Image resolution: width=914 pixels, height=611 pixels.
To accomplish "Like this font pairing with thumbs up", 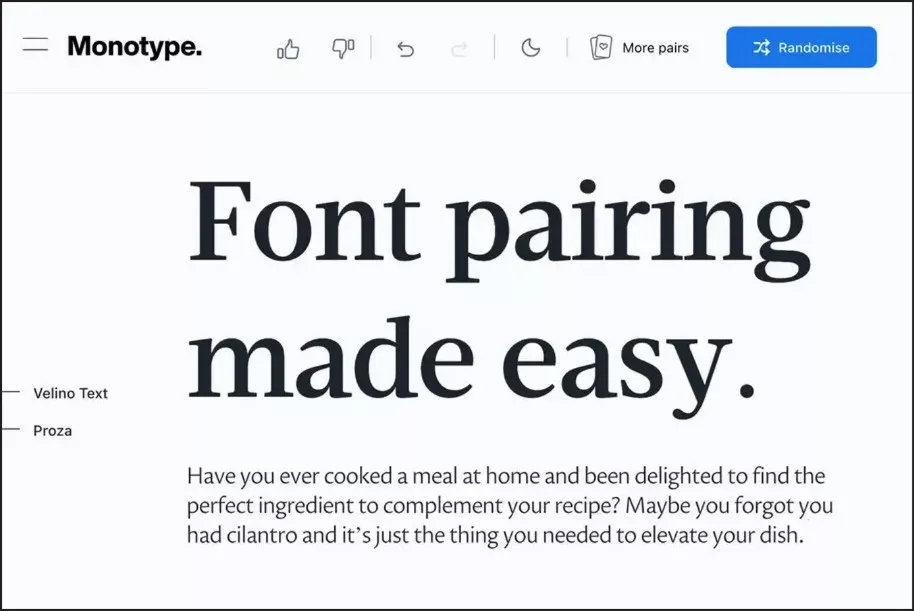I will (x=288, y=48).
